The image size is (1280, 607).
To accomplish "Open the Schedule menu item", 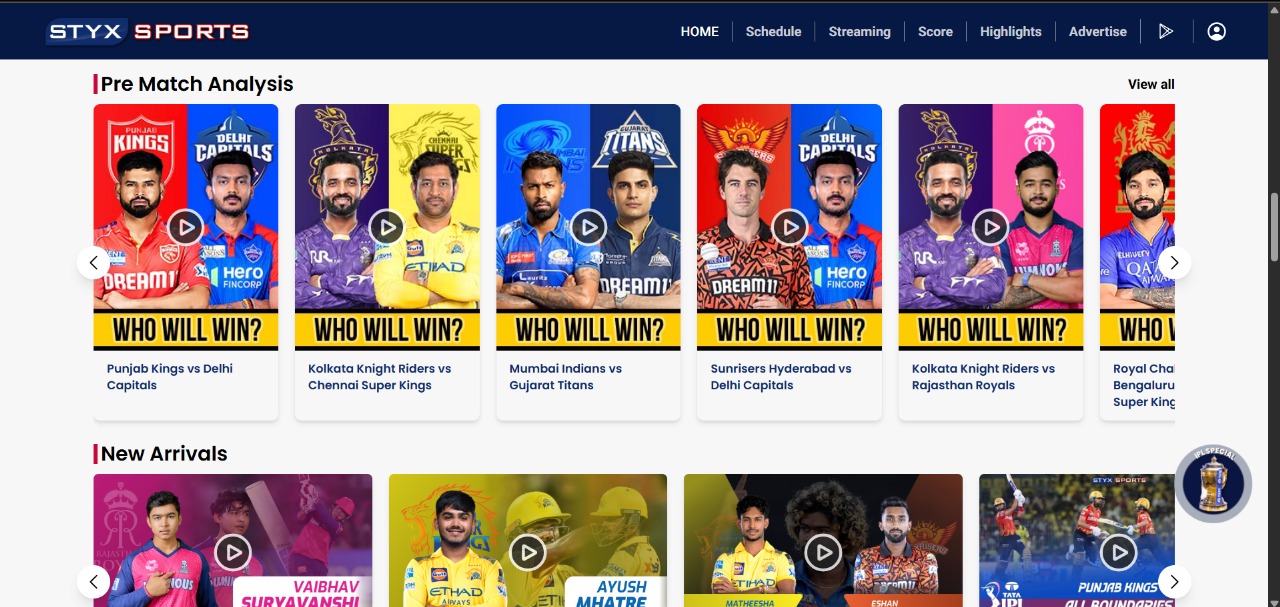I will coord(773,31).
